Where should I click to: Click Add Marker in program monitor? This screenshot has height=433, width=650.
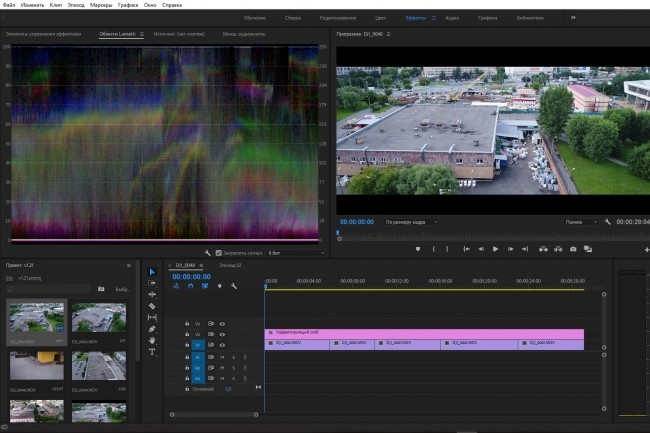[418, 249]
